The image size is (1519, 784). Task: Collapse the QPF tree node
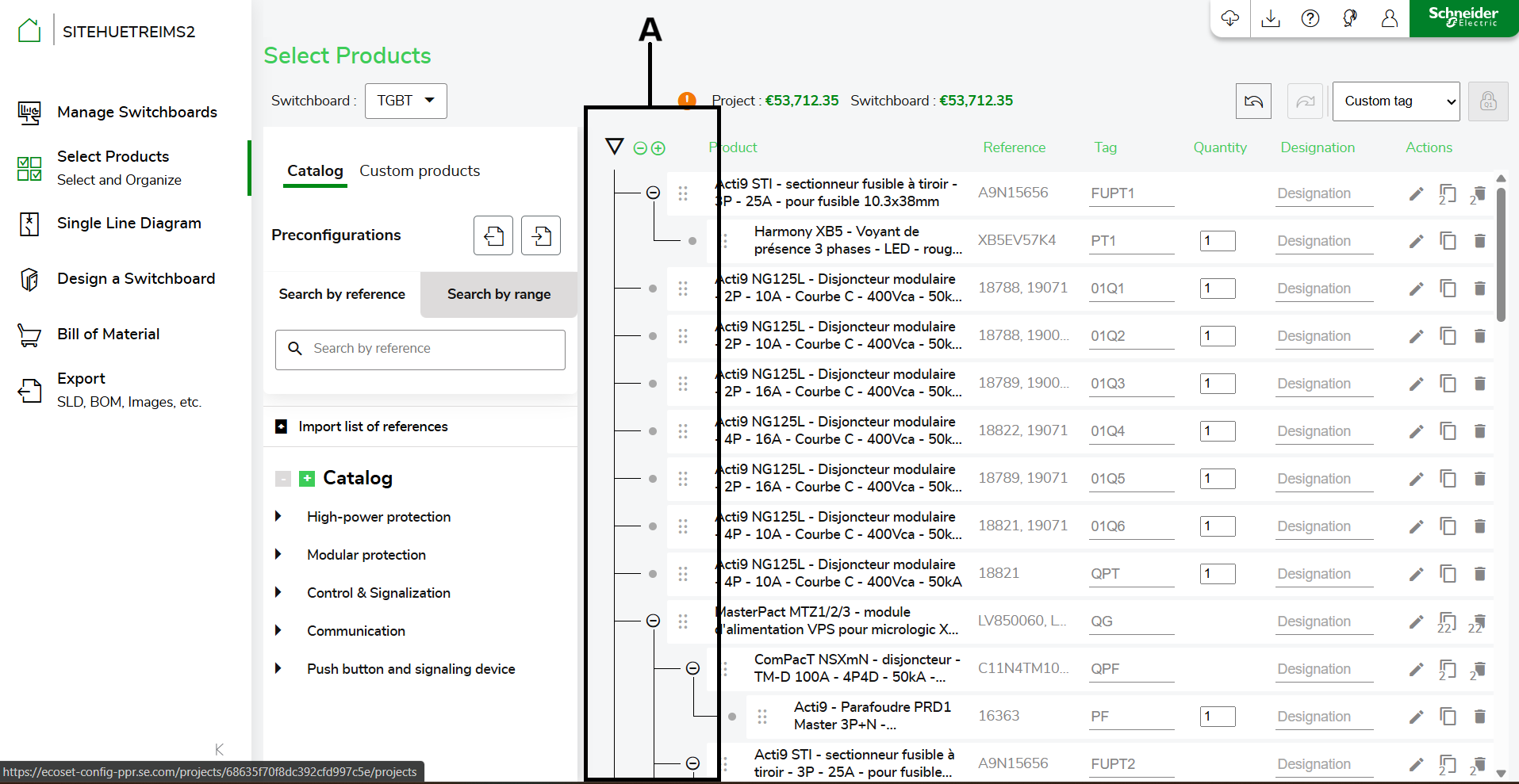pos(692,668)
